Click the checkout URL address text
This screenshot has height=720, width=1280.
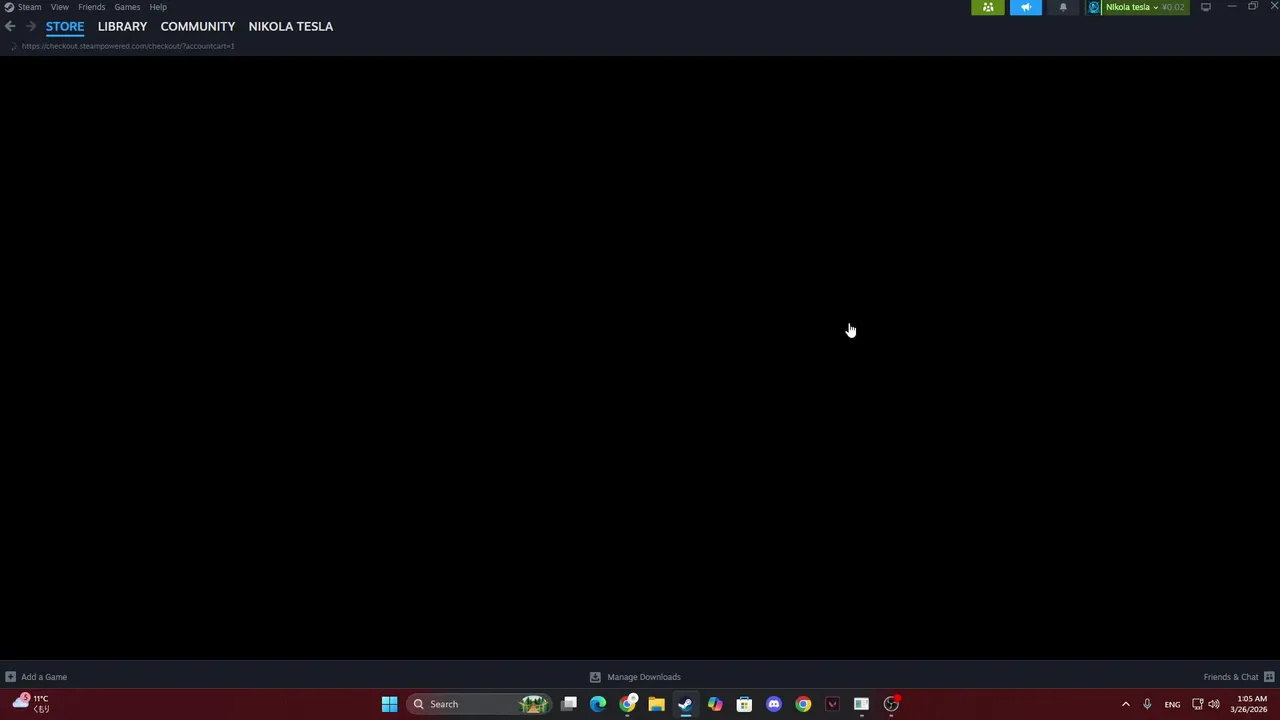point(128,46)
